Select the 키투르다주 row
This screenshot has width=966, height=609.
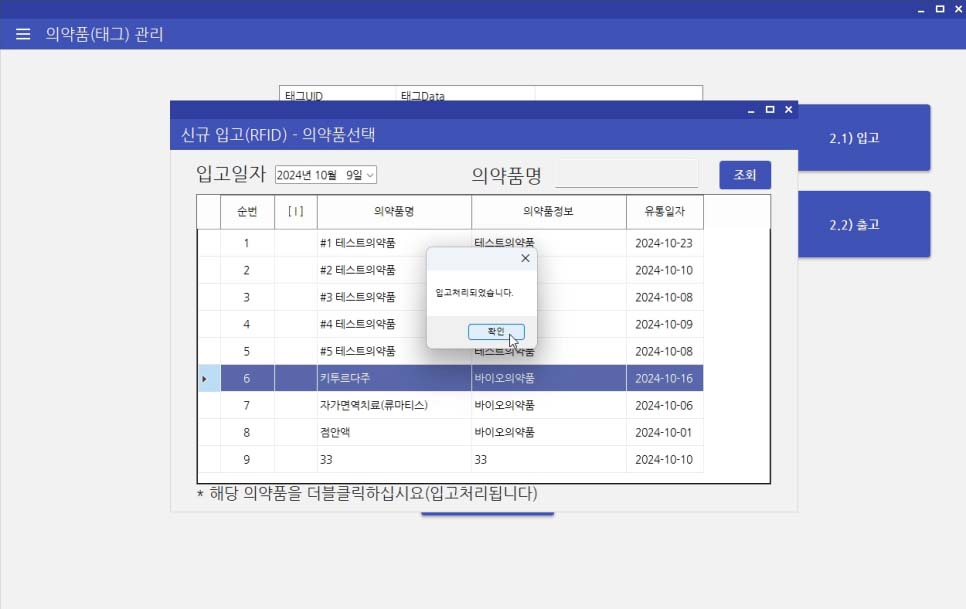pyautogui.click(x=450, y=378)
